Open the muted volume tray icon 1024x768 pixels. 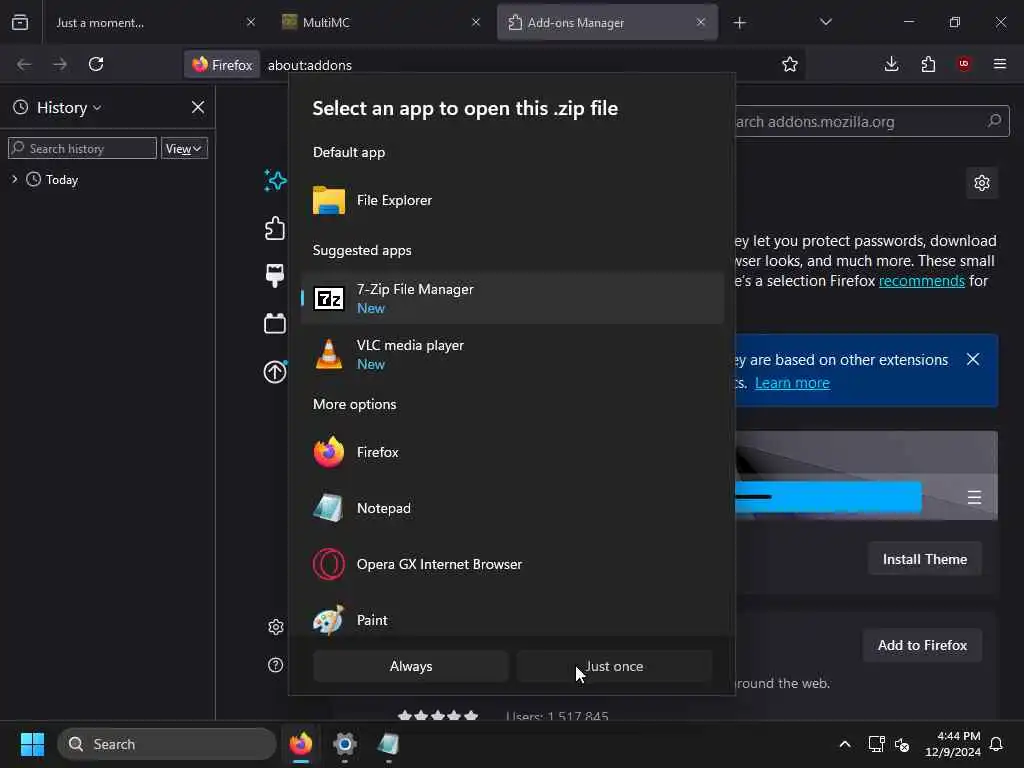click(x=902, y=744)
